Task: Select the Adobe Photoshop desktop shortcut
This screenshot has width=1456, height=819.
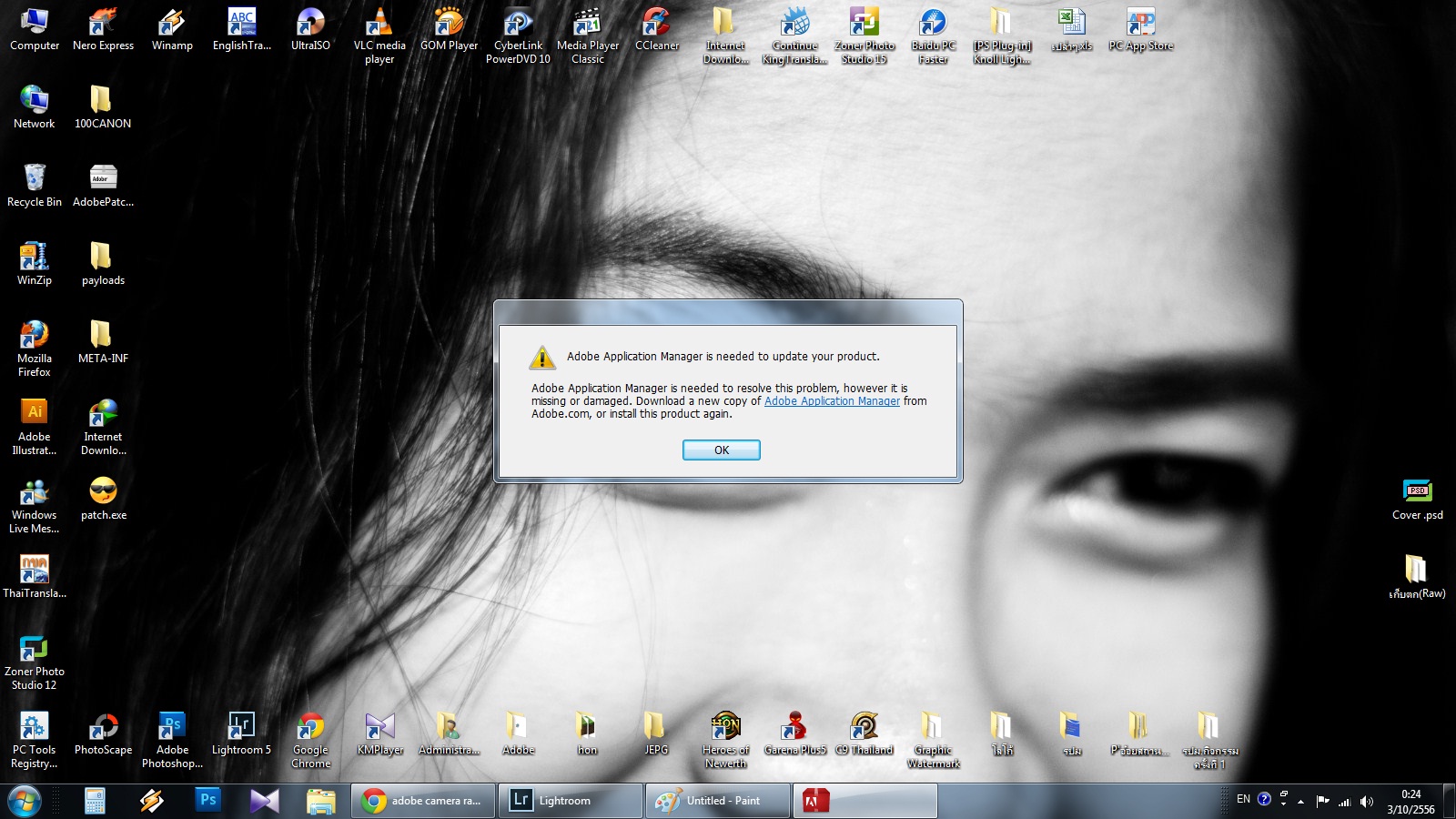Action: [172, 740]
